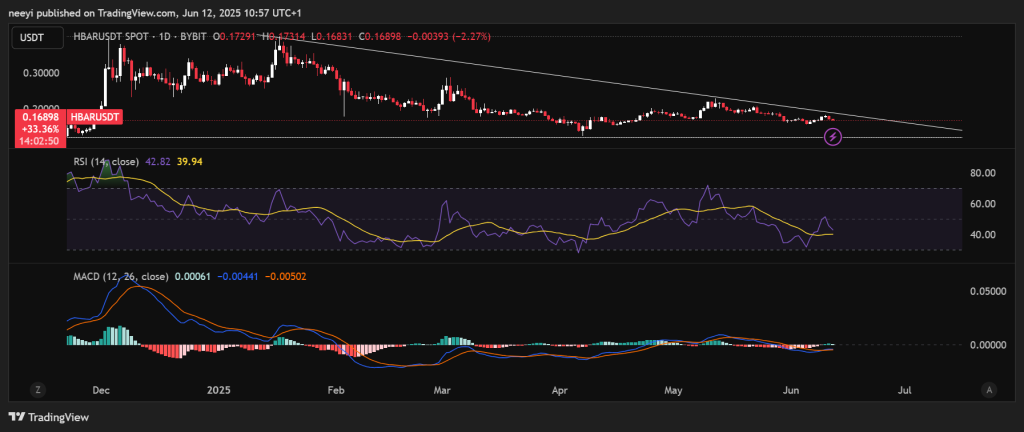1024x432 pixels.
Task: Click the purple lightning event marker
Action: [833, 137]
